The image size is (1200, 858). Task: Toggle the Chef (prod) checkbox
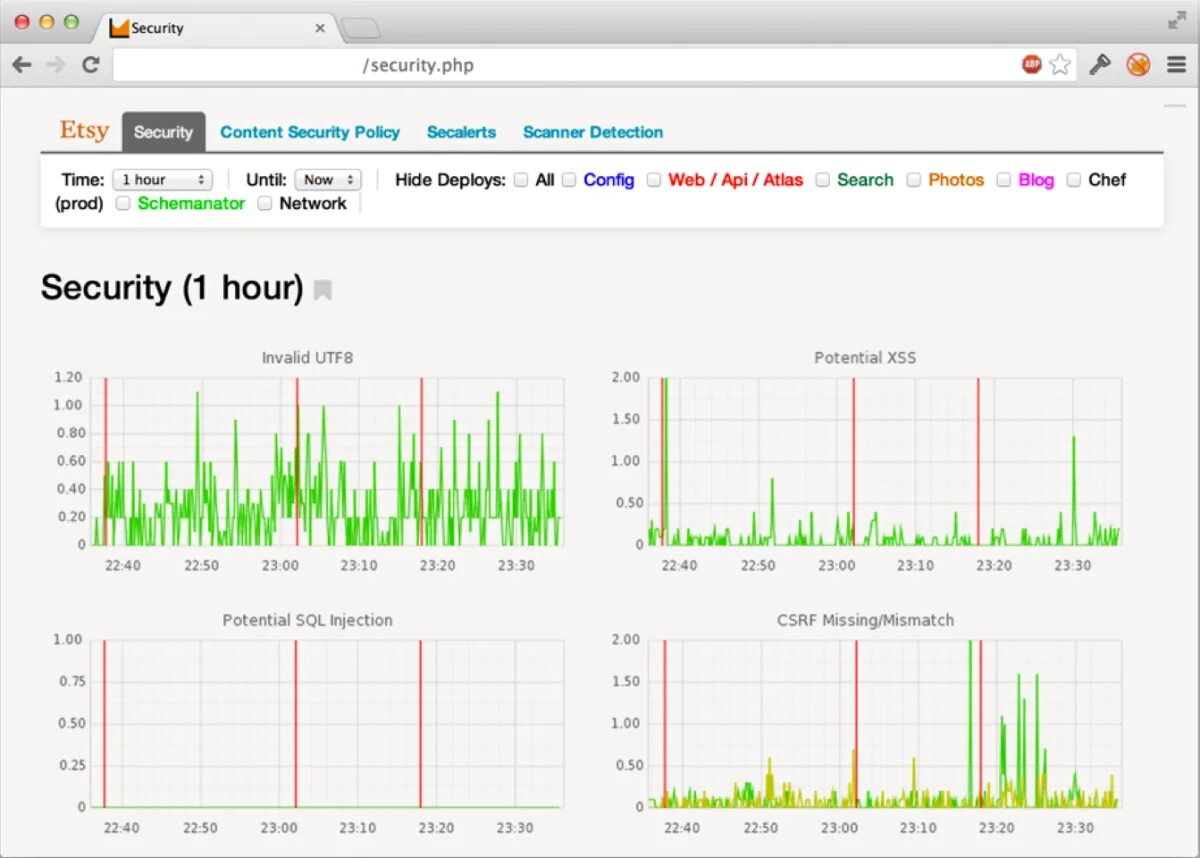pyautogui.click(x=1074, y=180)
